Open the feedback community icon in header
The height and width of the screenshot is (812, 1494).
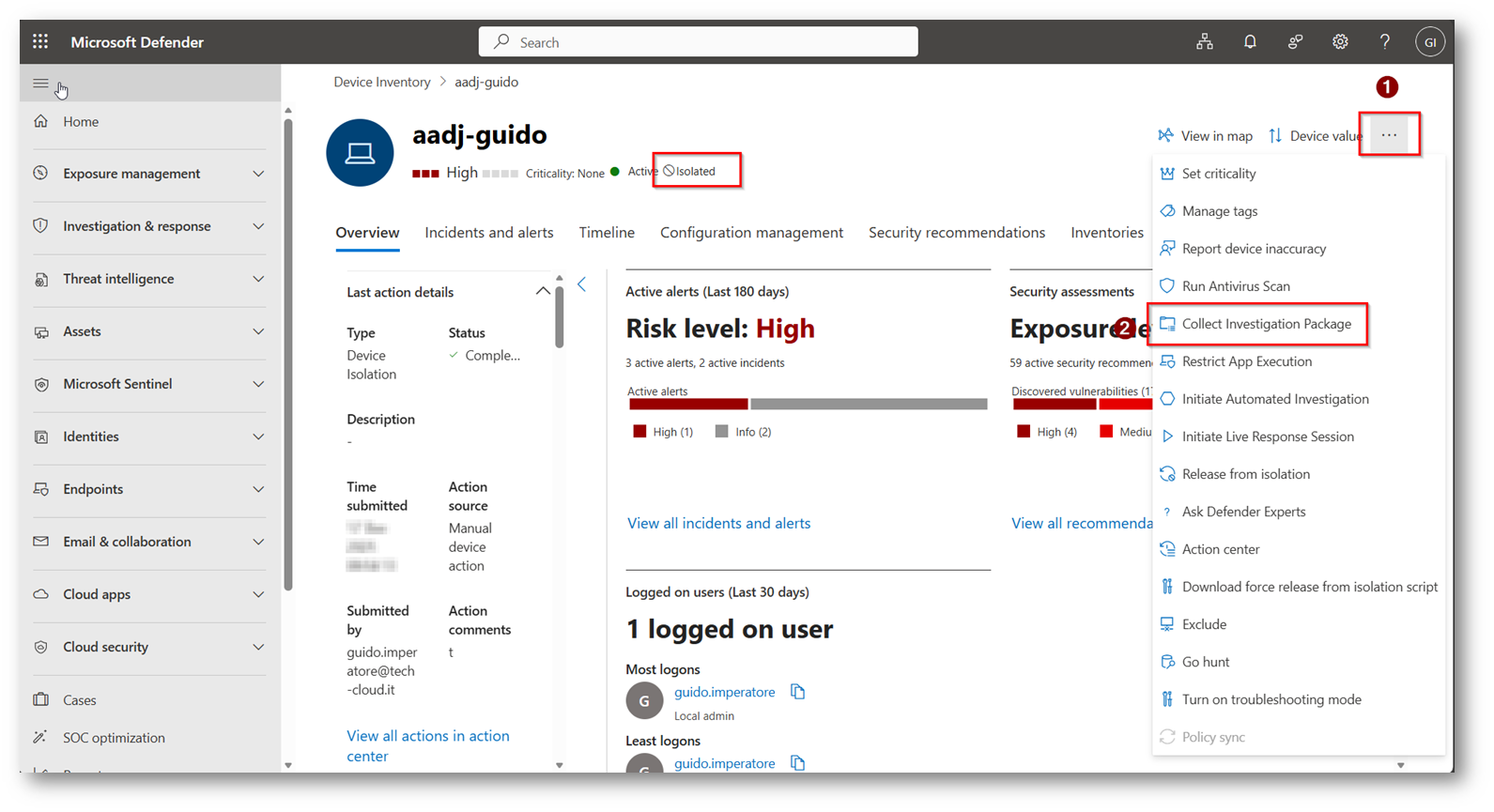pos(1295,41)
